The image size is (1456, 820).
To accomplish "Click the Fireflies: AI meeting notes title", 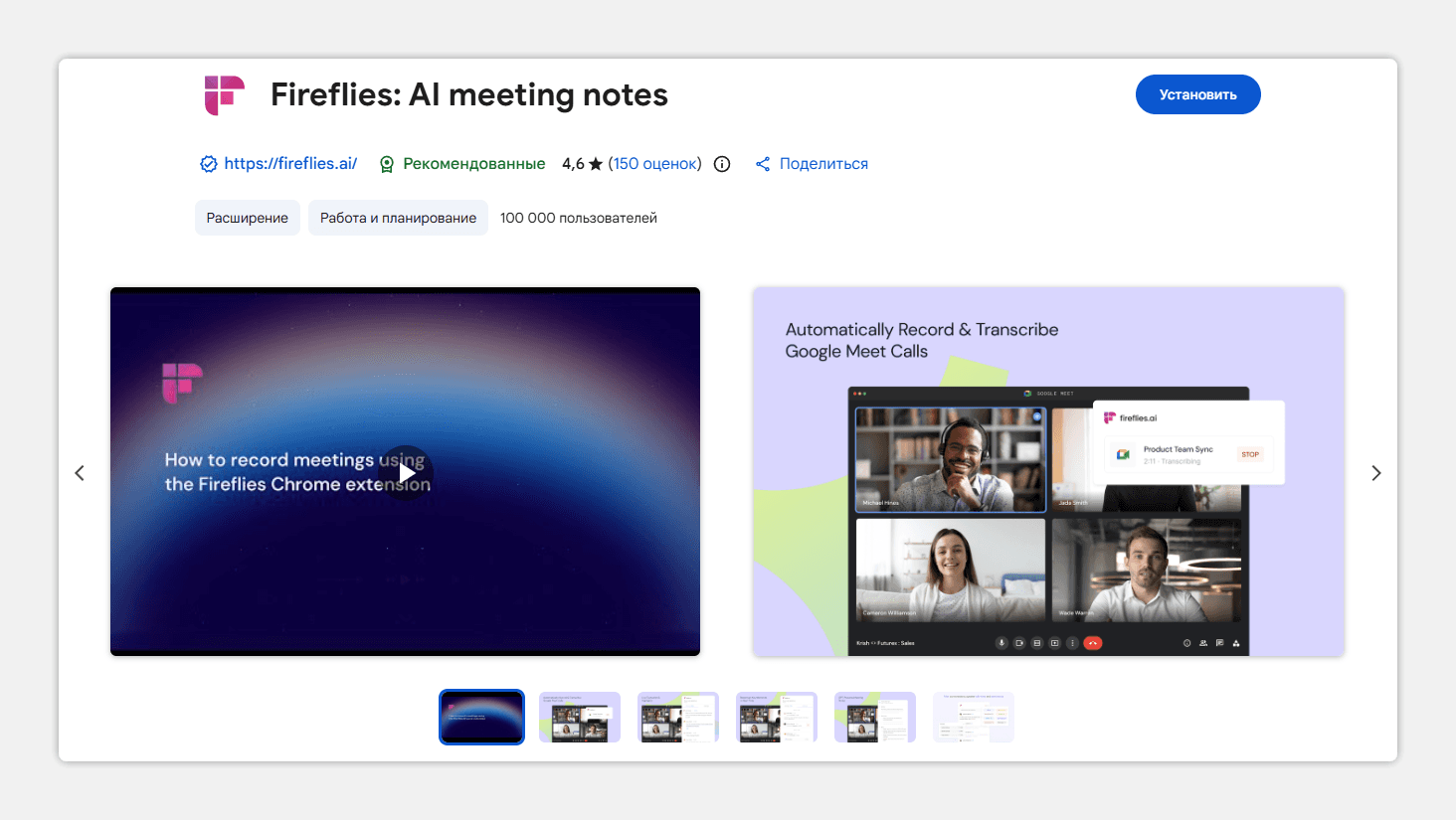I will (469, 94).
